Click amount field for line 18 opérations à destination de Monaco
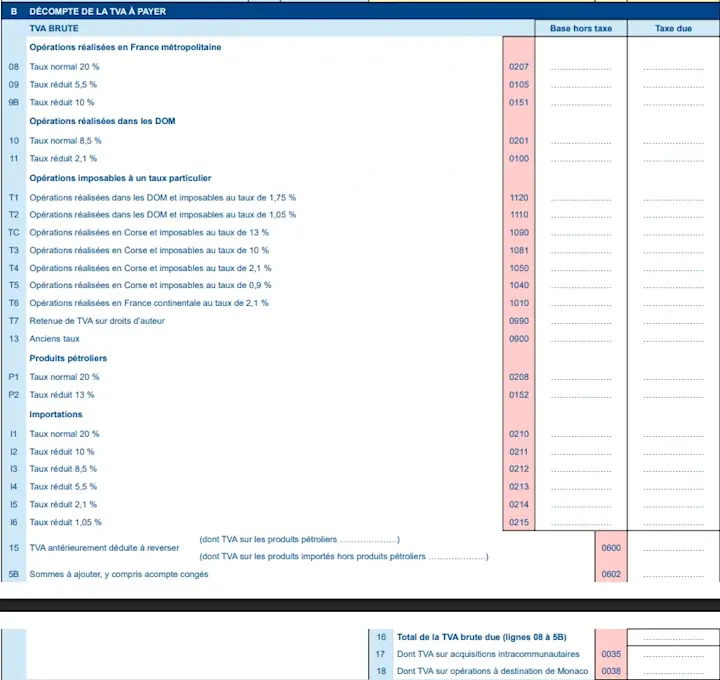Image resolution: width=720 pixels, height=680 pixels. point(673,671)
